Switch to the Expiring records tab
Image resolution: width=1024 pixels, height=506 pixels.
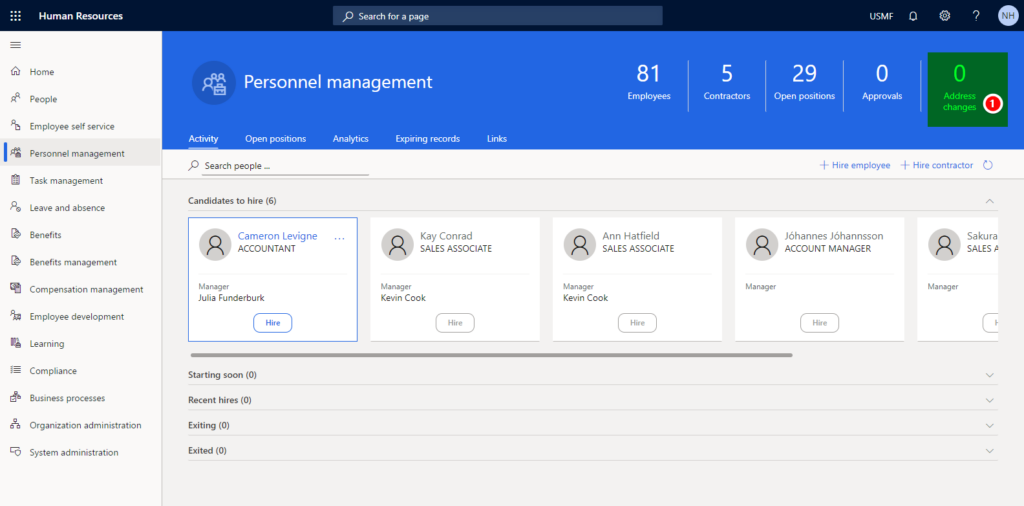(x=428, y=138)
